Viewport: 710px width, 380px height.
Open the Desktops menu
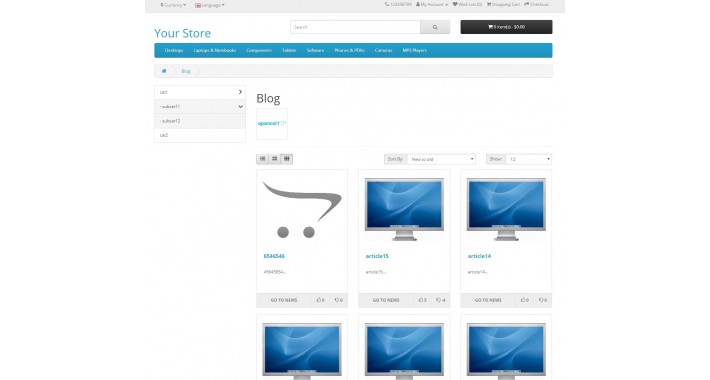174,50
